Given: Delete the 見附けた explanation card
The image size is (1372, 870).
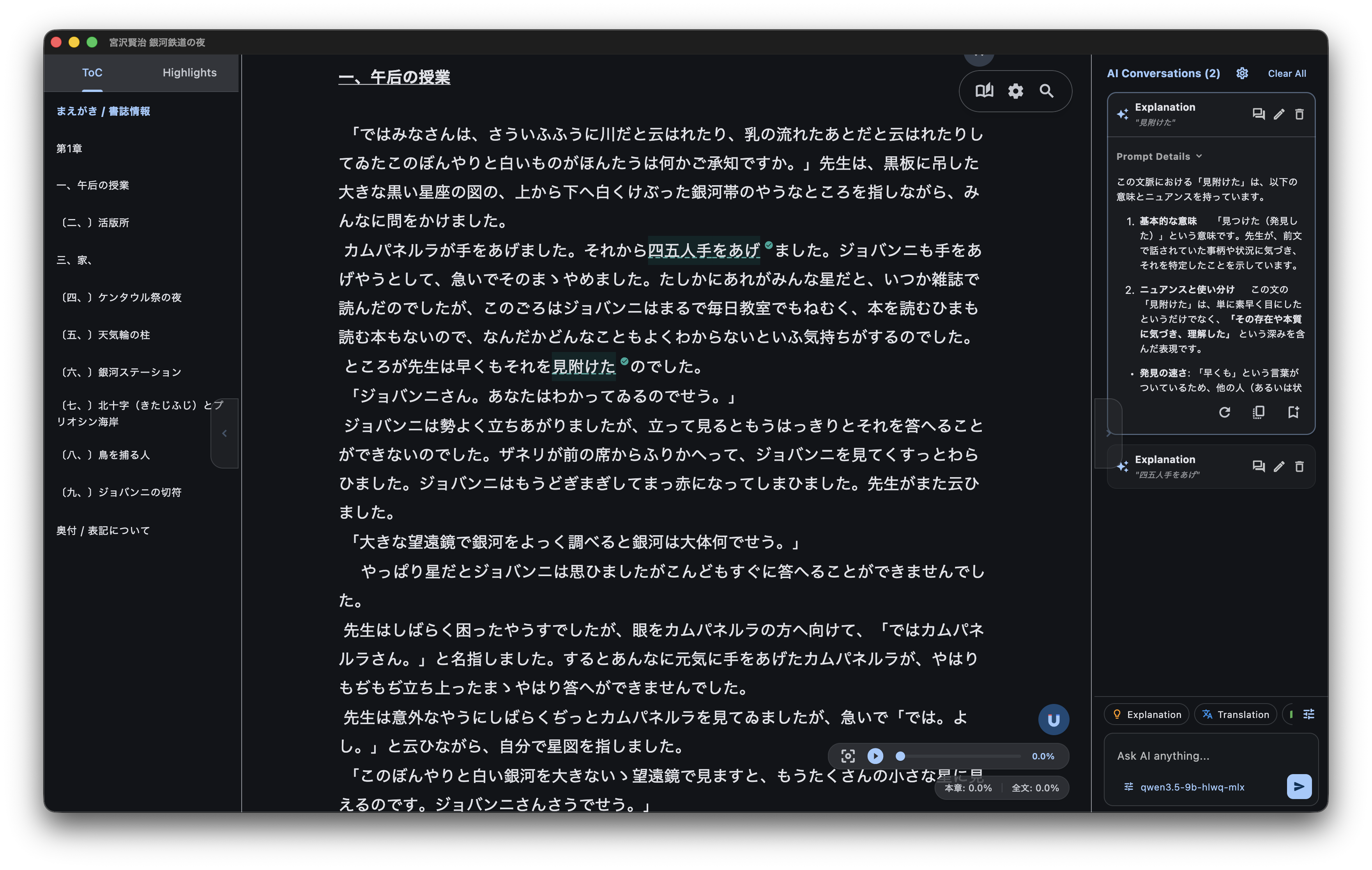Looking at the screenshot, I should tap(1299, 114).
